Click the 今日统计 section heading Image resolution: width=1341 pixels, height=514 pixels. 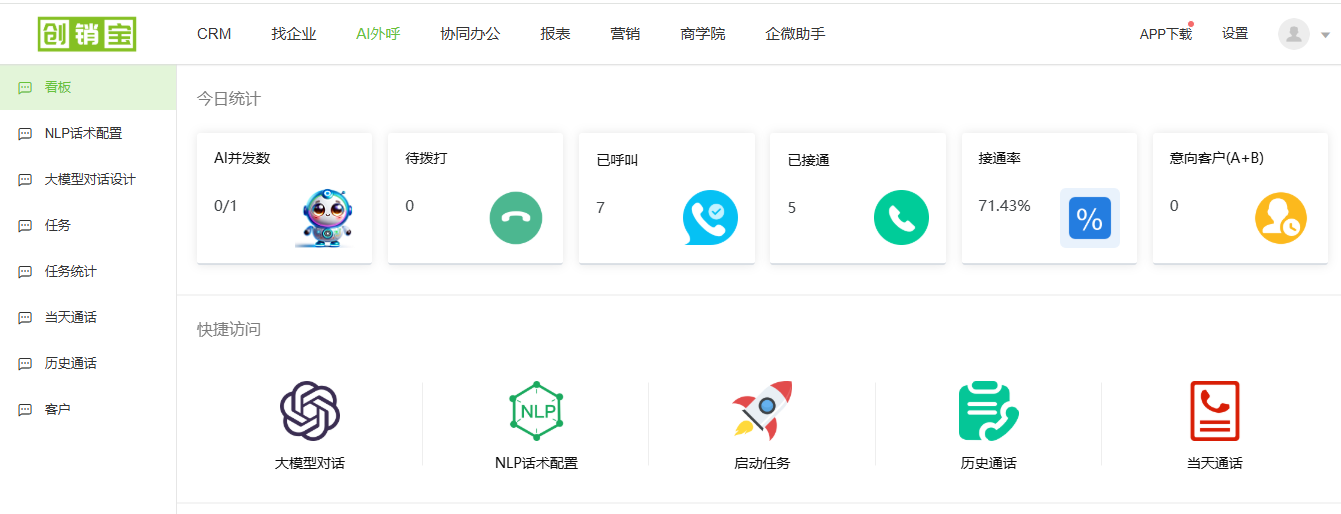point(229,99)
